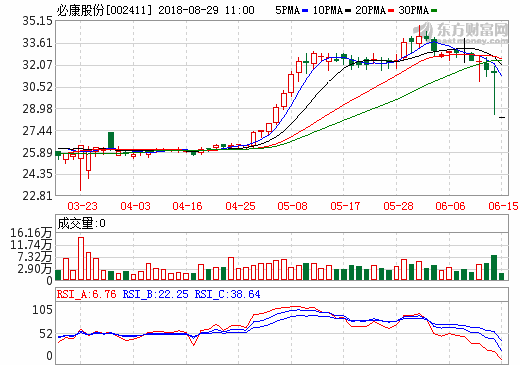Click the RSI_A:6.76 indicator label
The image size is (520, 365).
[86, 294]
